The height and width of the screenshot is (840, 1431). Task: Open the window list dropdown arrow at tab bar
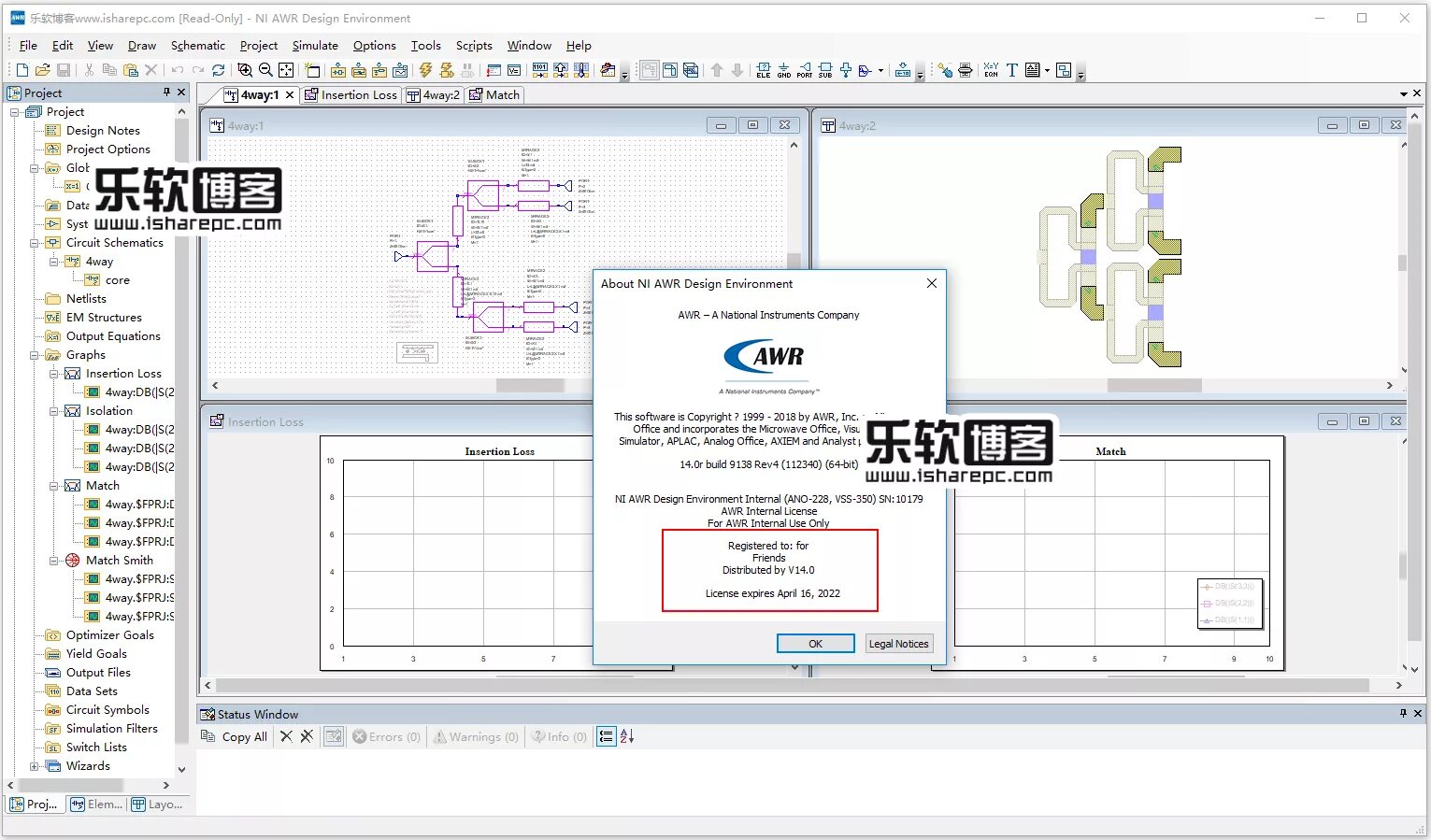(1403, 93)
